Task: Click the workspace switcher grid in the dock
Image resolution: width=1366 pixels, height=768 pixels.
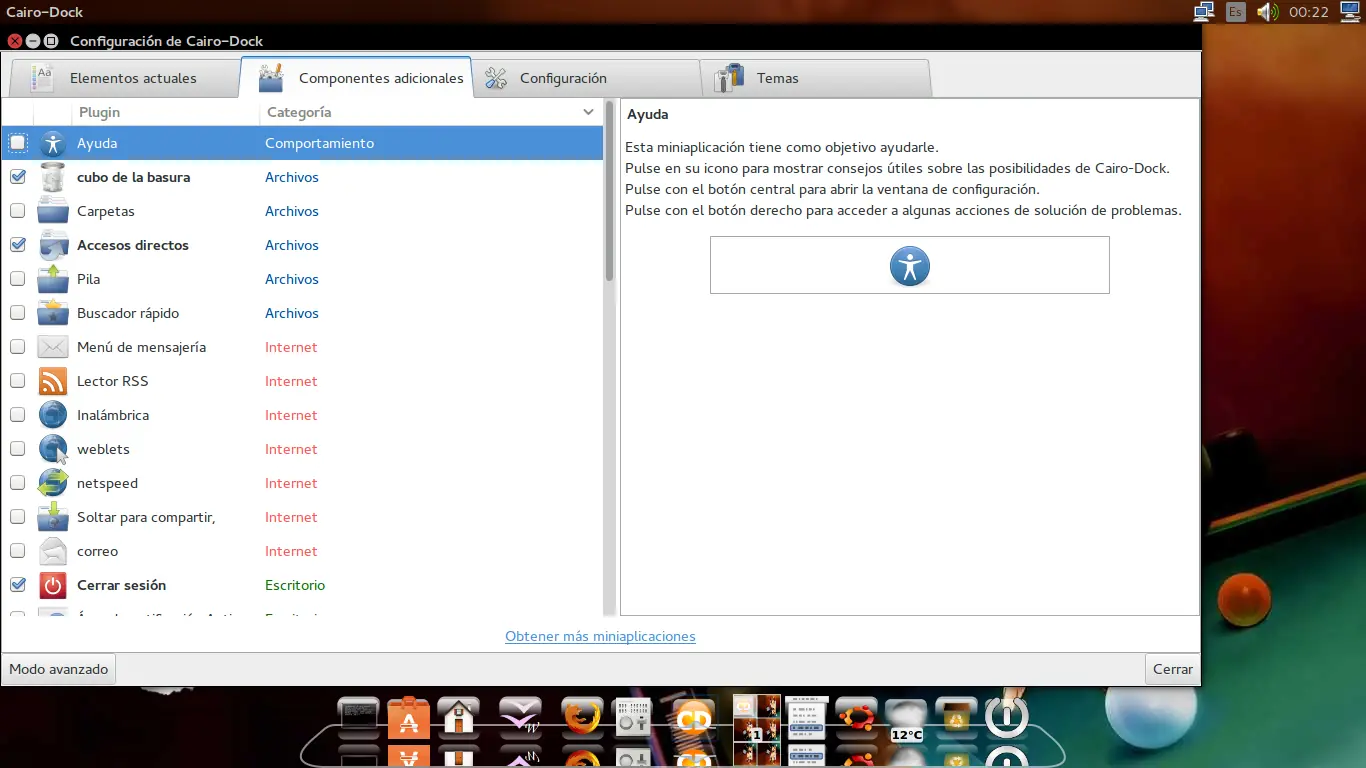Action: (x=757, y=718)
